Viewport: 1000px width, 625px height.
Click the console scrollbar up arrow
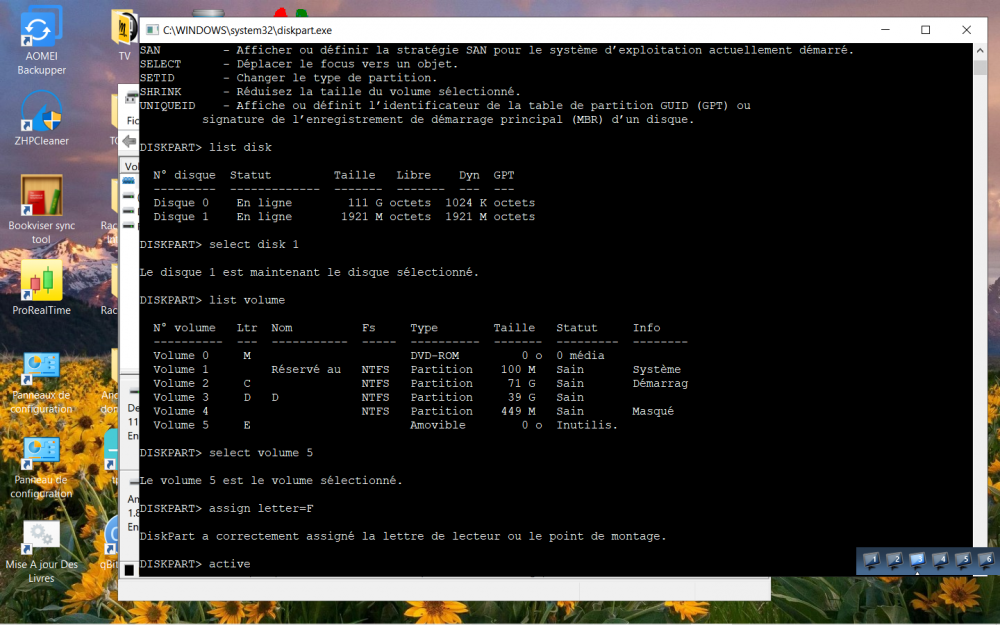point(980,50)
